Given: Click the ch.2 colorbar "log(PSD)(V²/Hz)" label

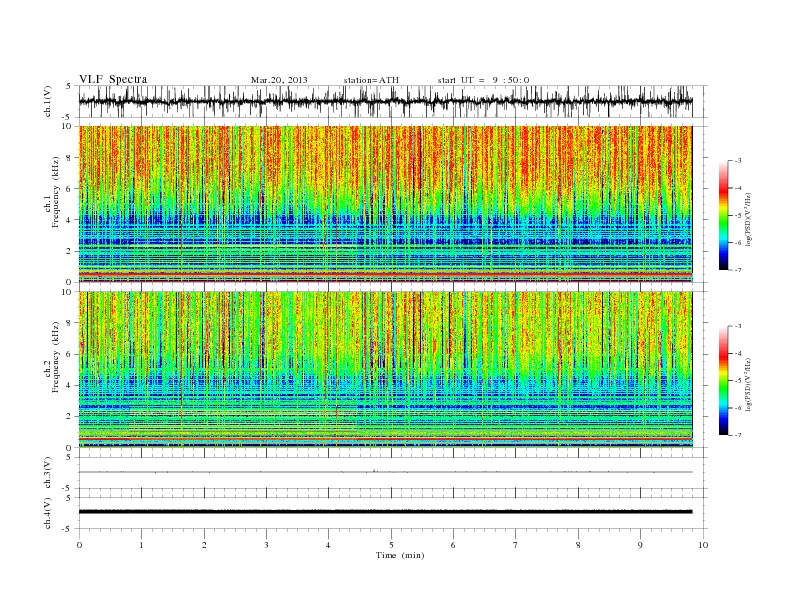Looking at the screenshot, I should coord(748,383).
